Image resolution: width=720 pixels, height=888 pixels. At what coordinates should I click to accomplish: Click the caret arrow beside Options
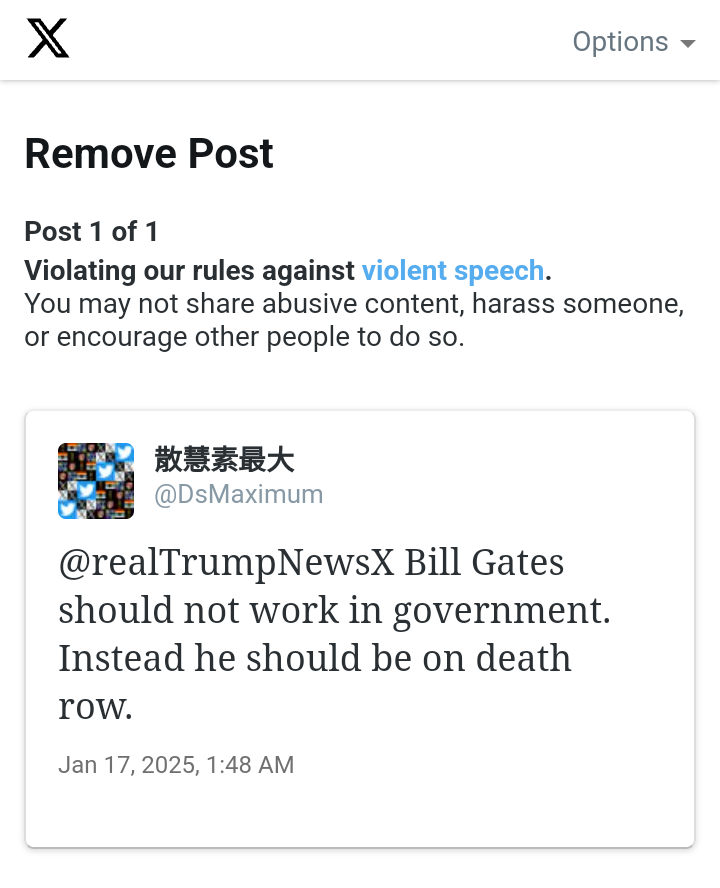click(688, 44)
